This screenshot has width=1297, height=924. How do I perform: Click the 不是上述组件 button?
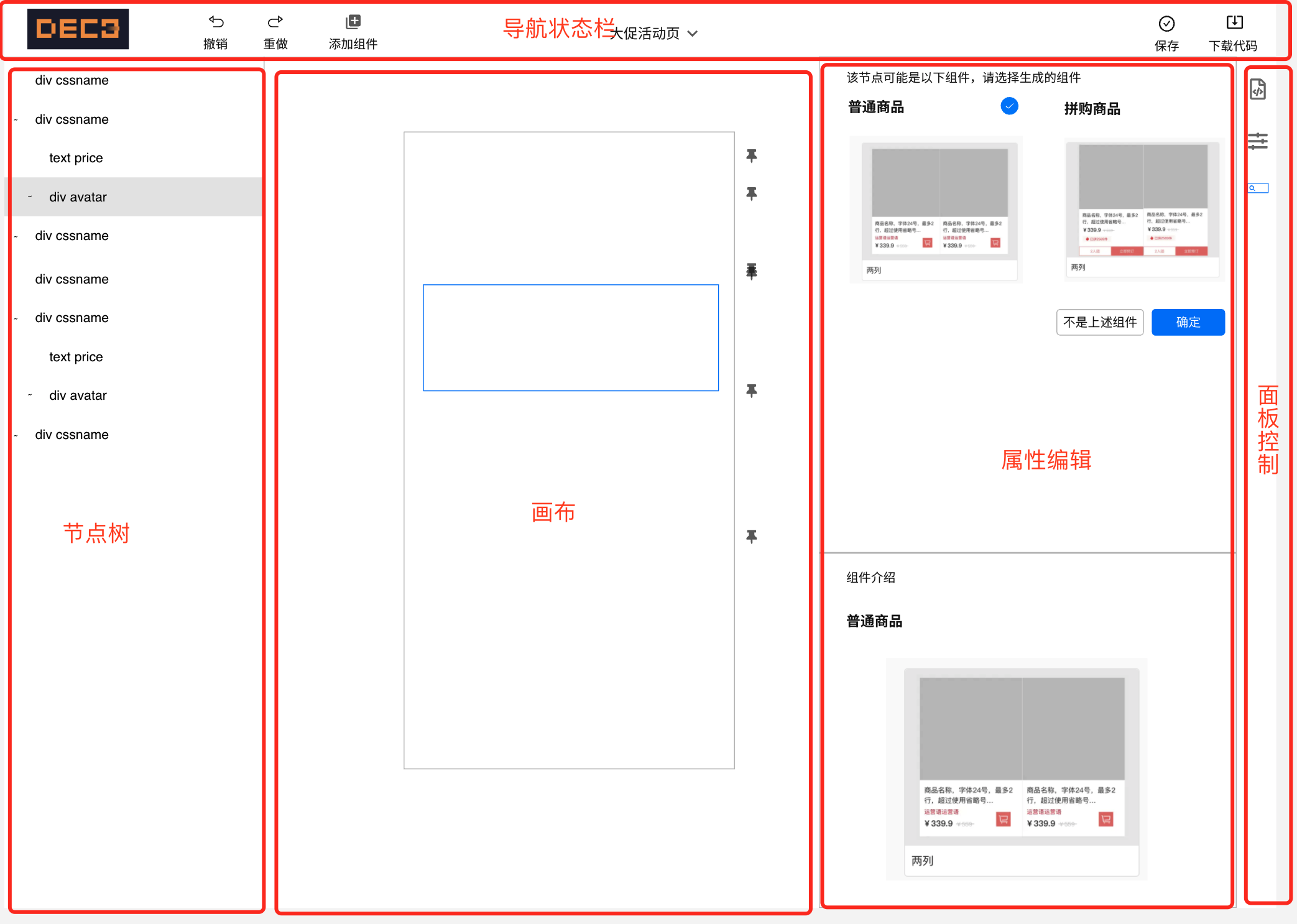(x=1099, y=322)
